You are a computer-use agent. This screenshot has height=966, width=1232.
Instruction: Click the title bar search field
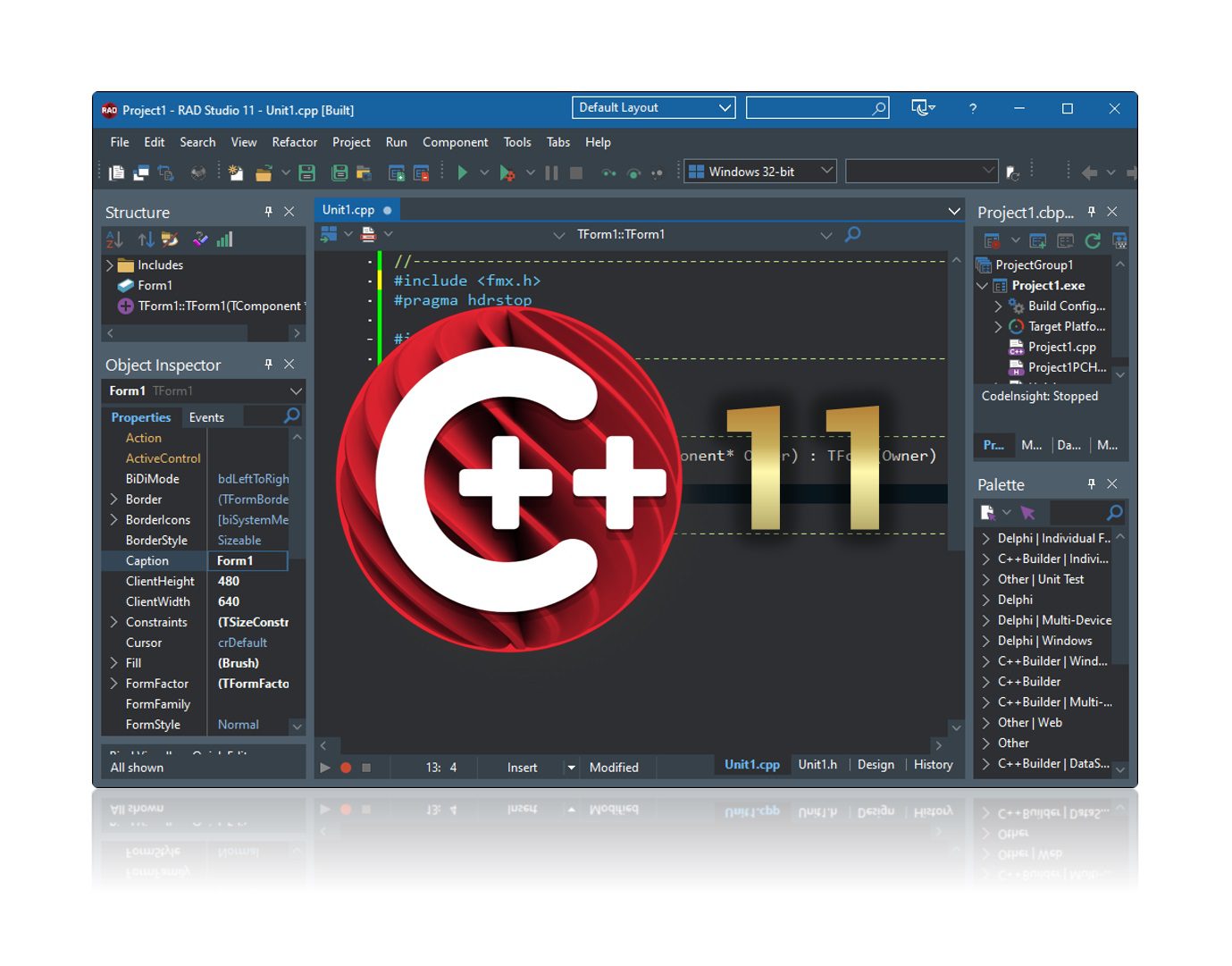pyautogui.click(x=817, y=108)
